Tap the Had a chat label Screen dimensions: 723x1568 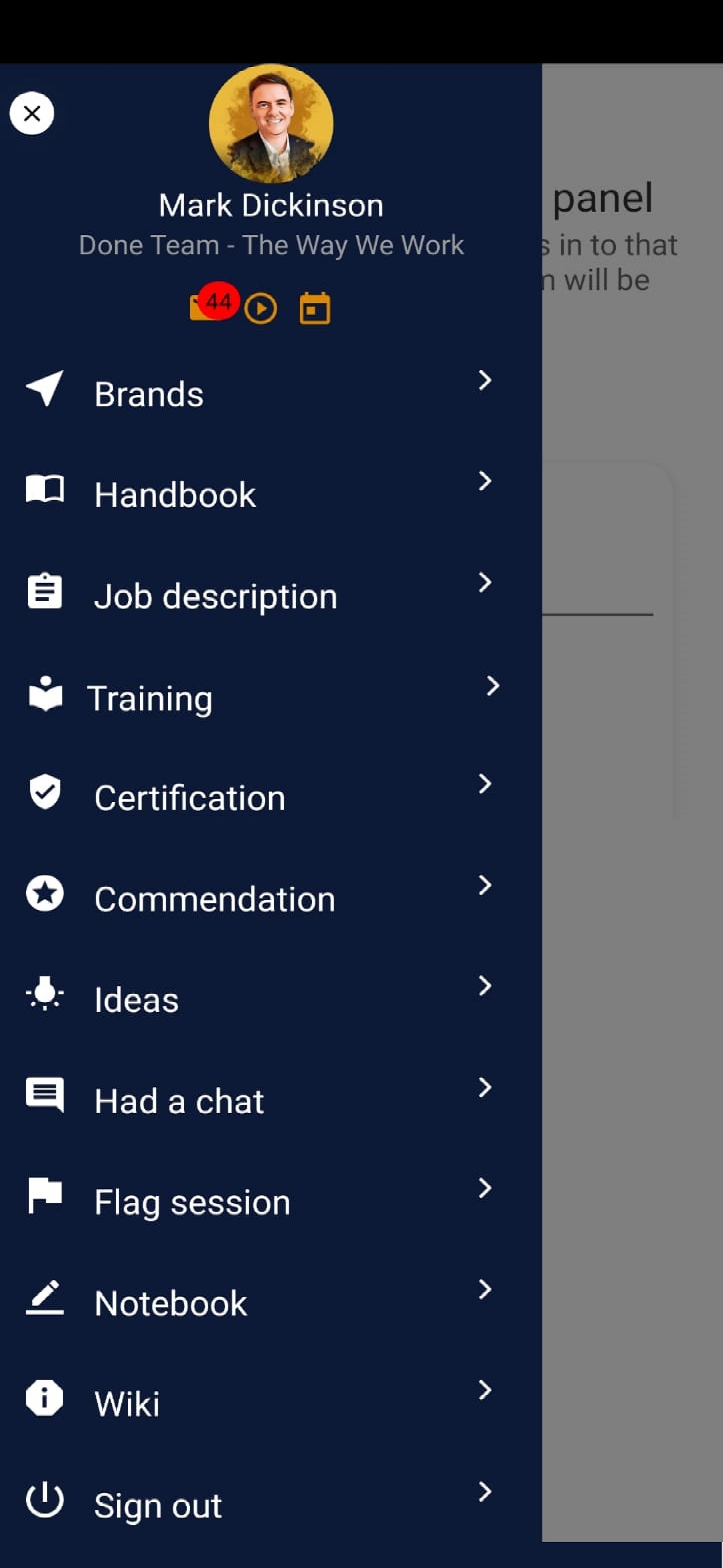pos(179,1101)
